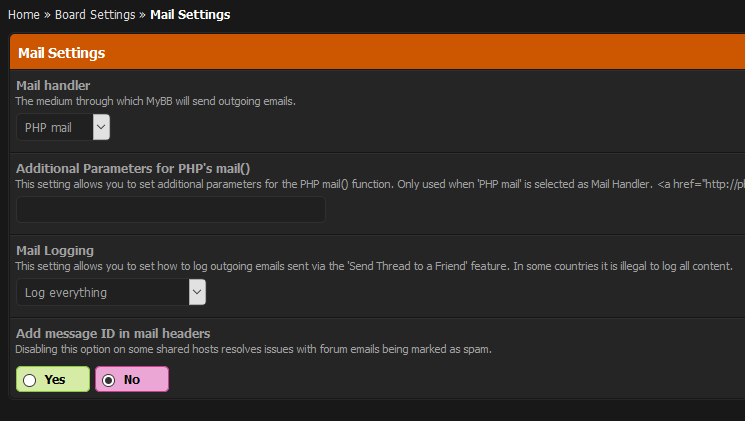Click the Mail Settings breadcrumb text
Viewport: 745px width, 421px height.
[190, 15]
